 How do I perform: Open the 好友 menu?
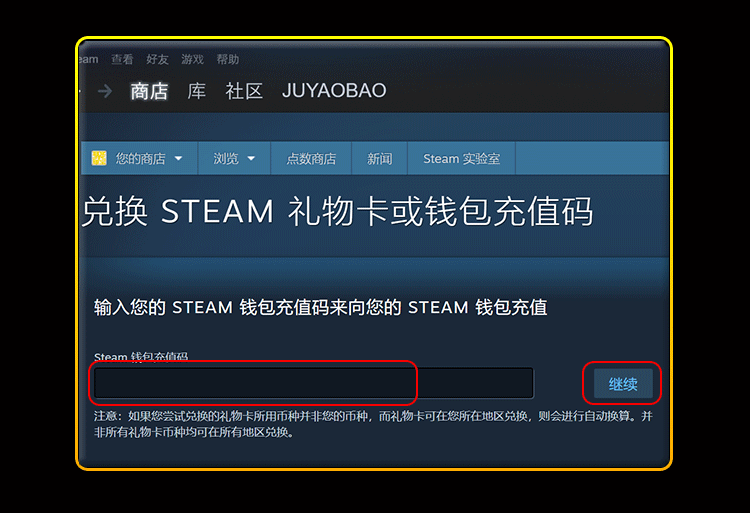pos(157,59)
